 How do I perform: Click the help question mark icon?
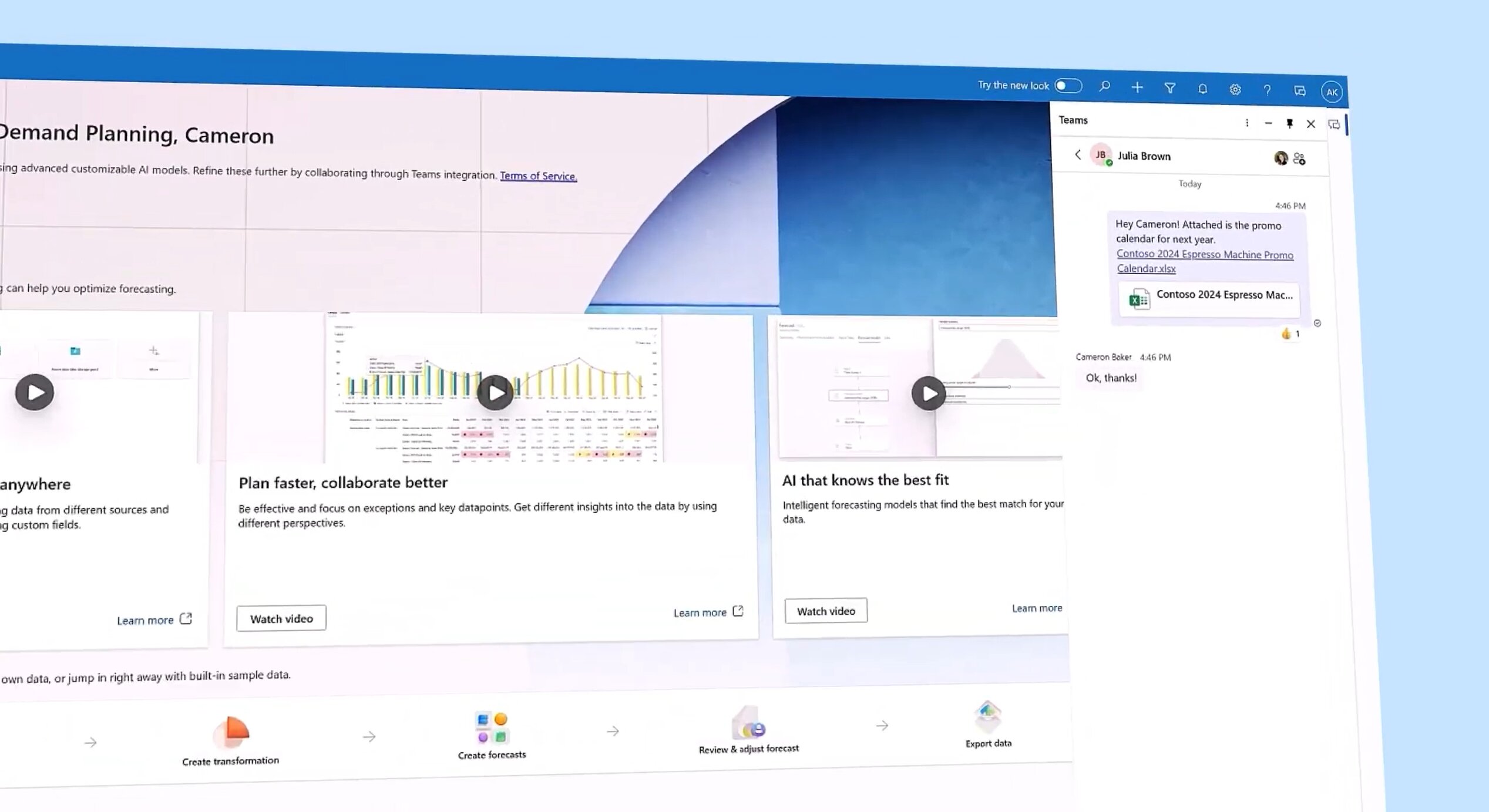point(1267,90)
